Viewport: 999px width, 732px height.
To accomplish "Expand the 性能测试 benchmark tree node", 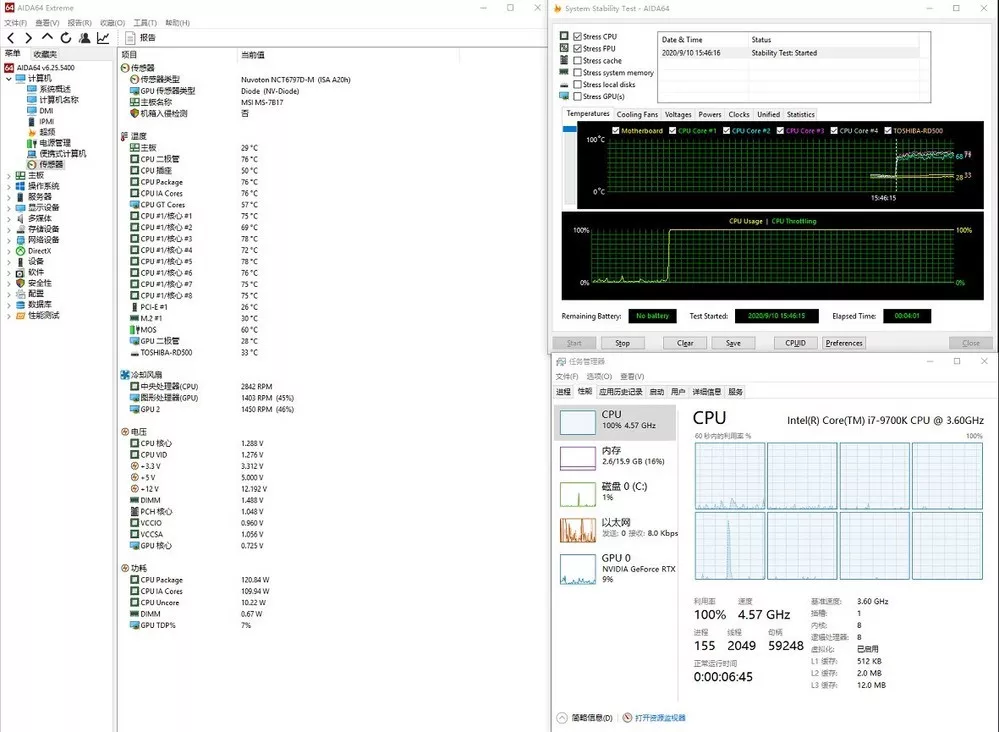I will tap(9, 316).
